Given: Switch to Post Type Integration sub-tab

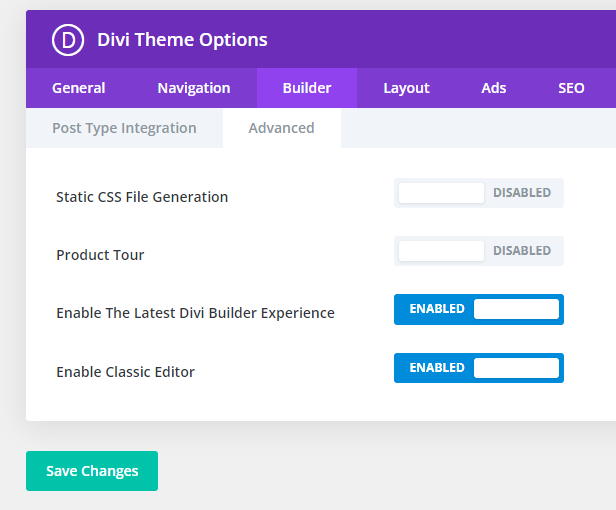Looking at the screenshot, I should point(124,128).
